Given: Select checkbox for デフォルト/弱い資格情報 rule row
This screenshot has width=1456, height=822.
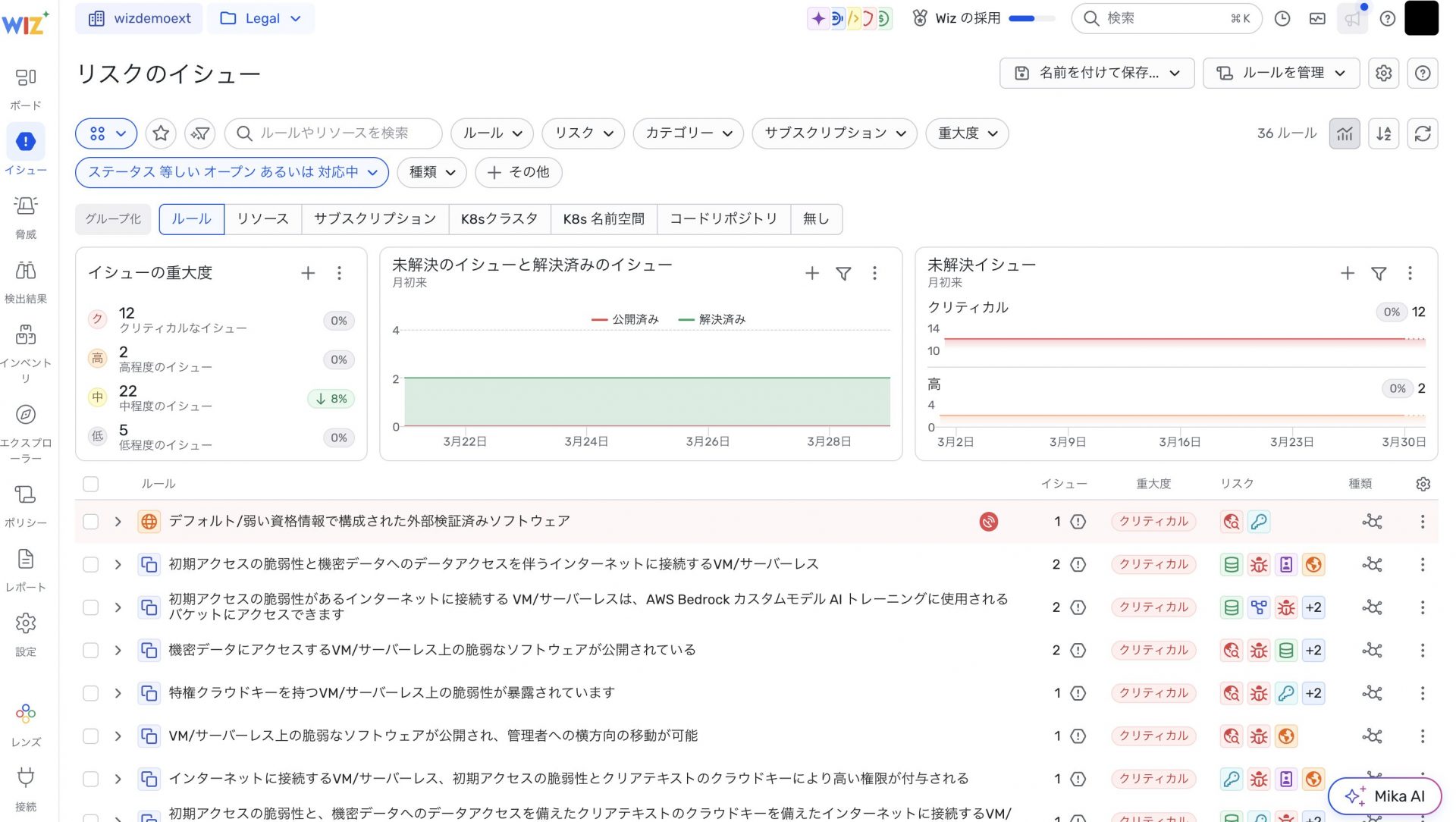Looking at the screenshot, I should coord(91,522).
